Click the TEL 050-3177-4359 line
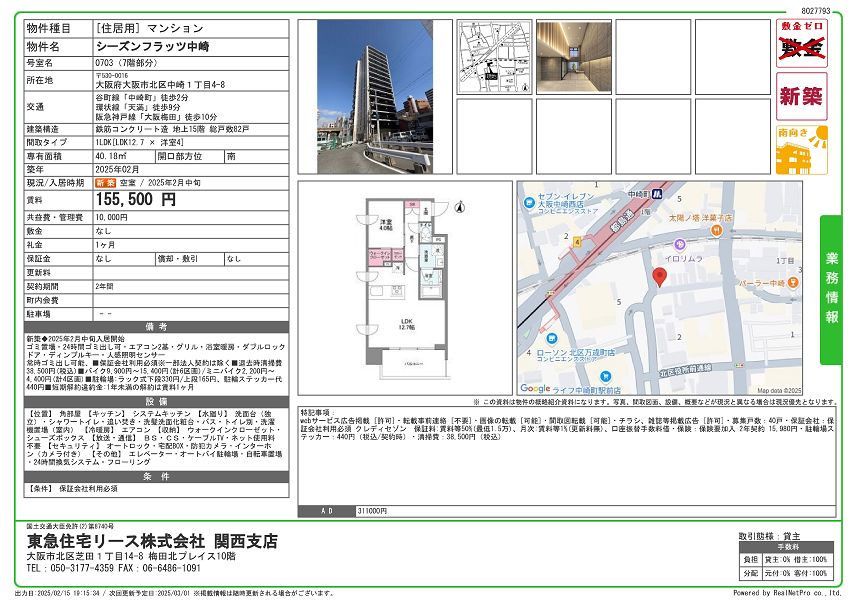This screenshot has width=851, height=605. coord(70,568)
